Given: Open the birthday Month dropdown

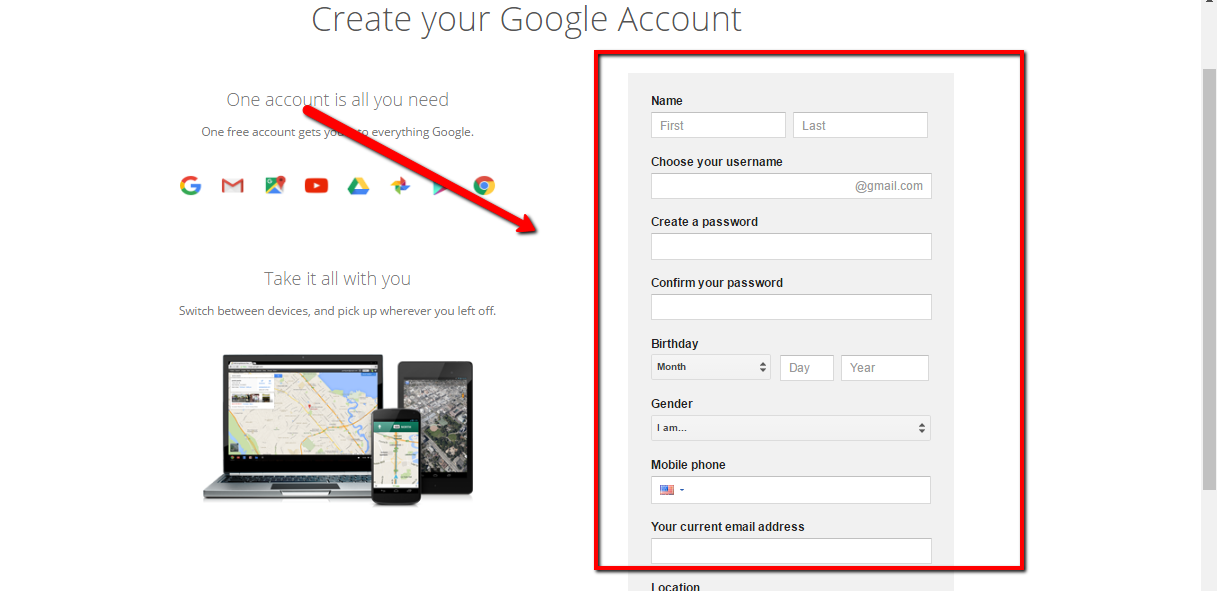Looking at the screenshot, I should [710, 367].
